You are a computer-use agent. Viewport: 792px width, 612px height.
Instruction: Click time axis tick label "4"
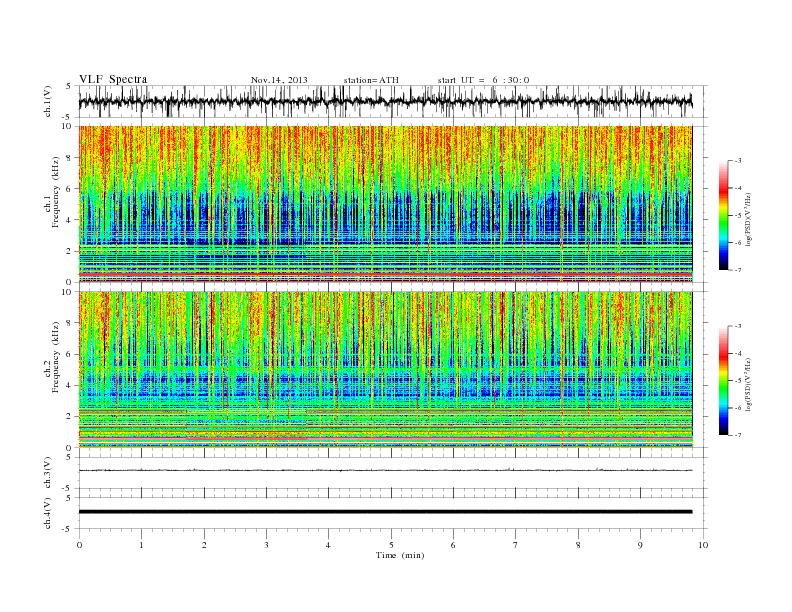pyautogui.click(x=329, y=545)
